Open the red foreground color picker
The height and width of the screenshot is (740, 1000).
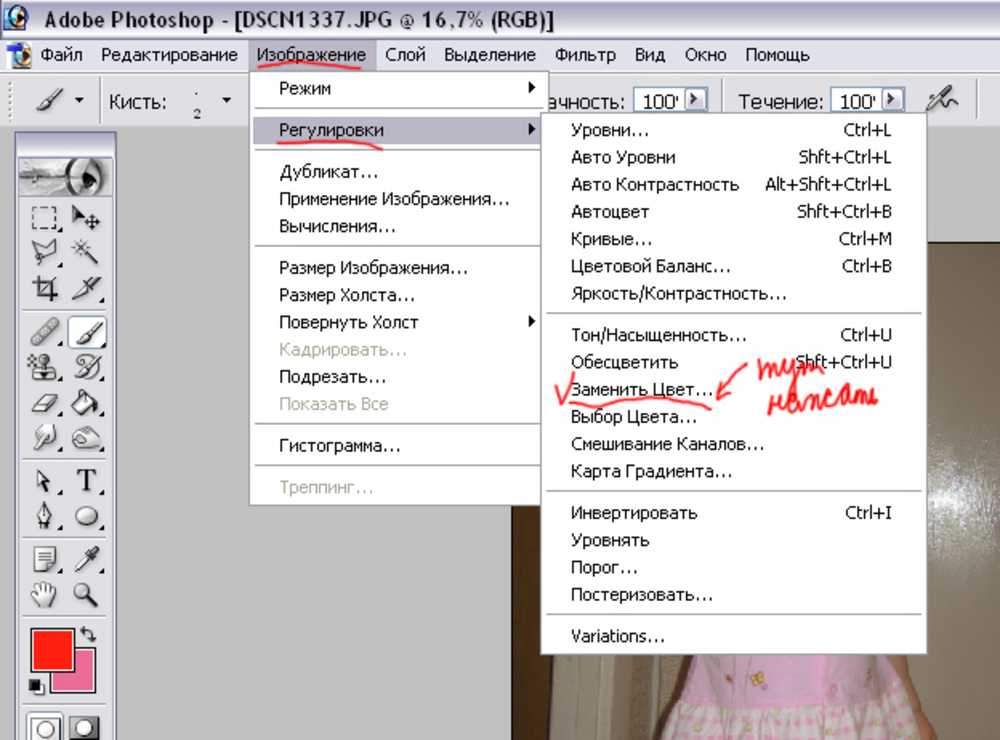click(x=52, y=649)
